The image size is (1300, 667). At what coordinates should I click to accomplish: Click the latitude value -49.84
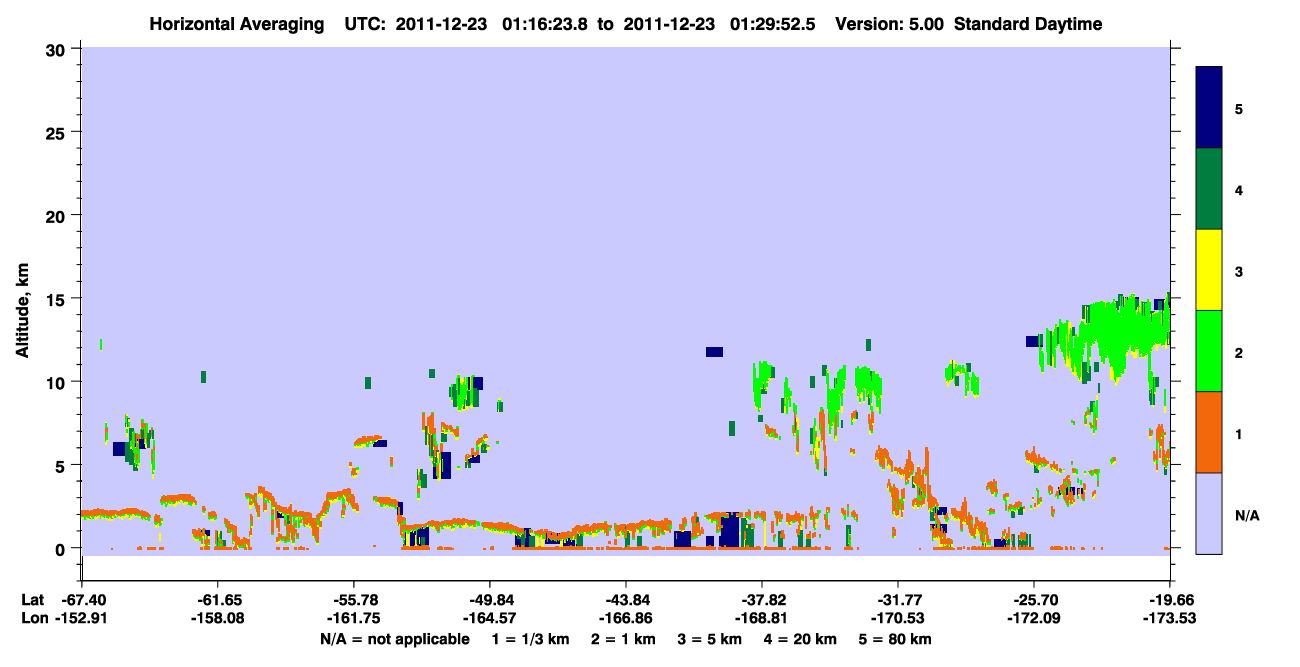490,600
